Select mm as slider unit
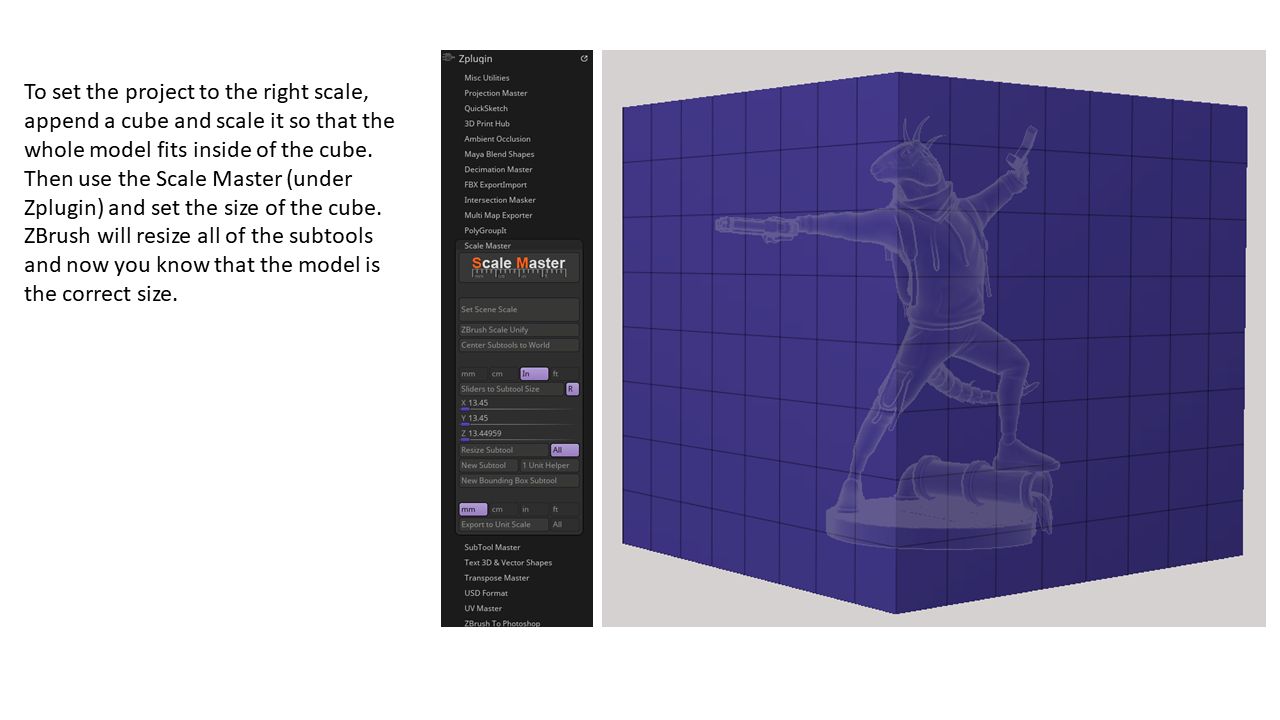This screenshot has width=1280, height=720. 473,374
